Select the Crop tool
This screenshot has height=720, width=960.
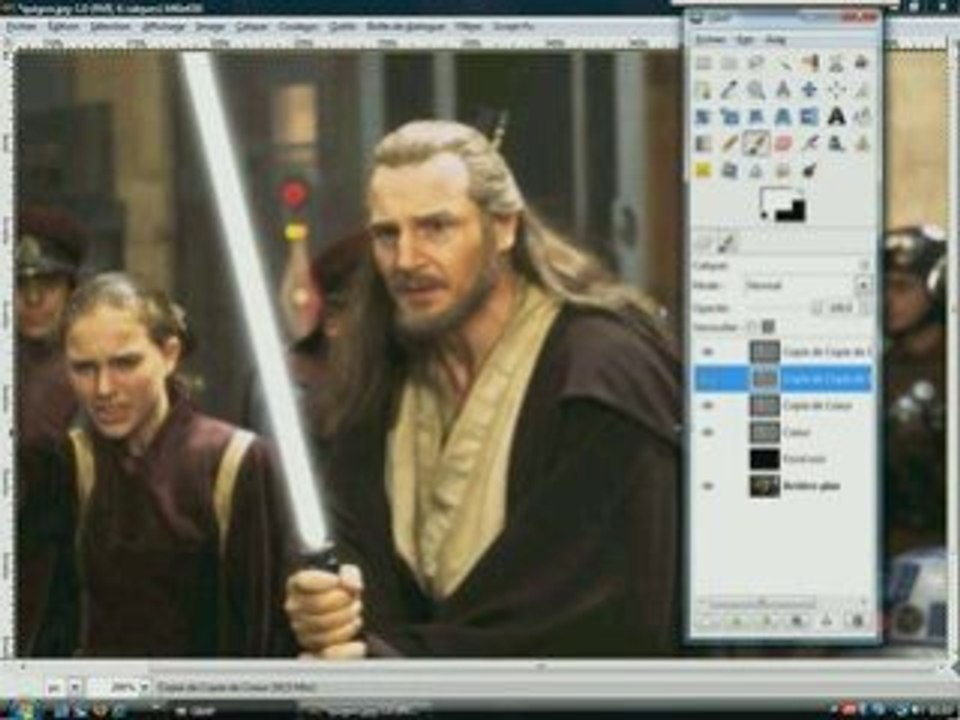click(x=863, y=90)
